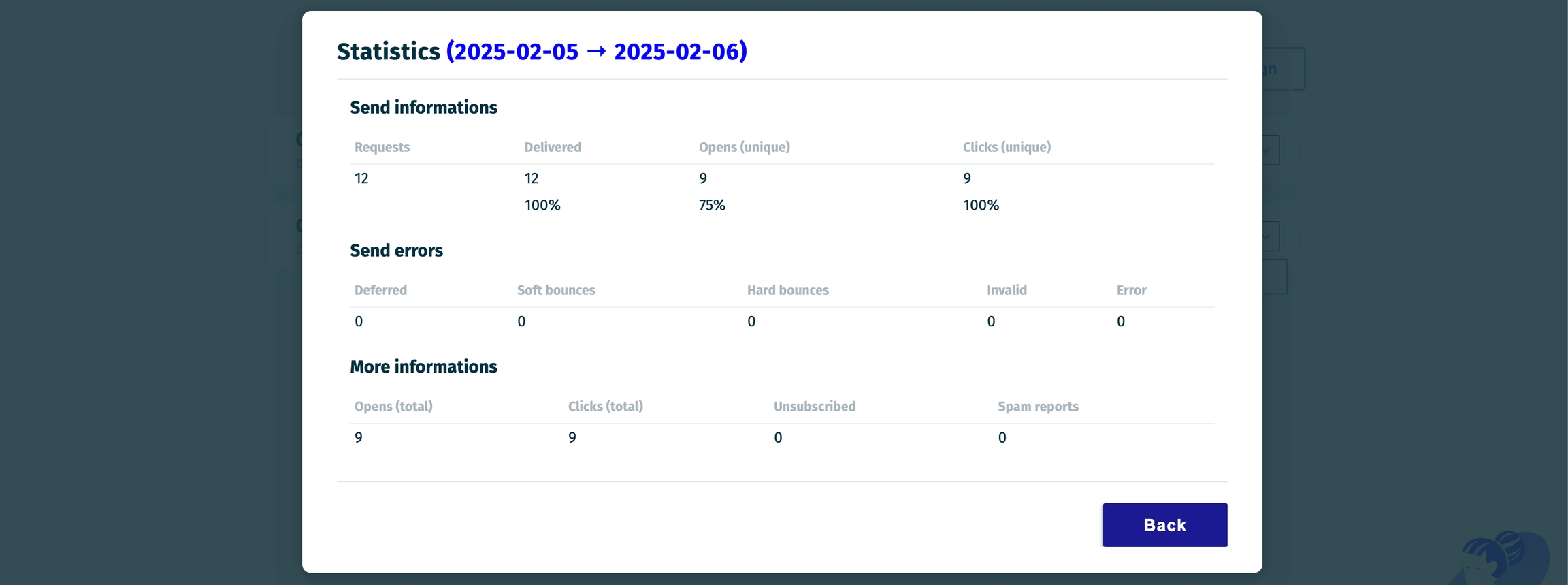Select the "Hard bounces" column header

(x=787, y=290)
